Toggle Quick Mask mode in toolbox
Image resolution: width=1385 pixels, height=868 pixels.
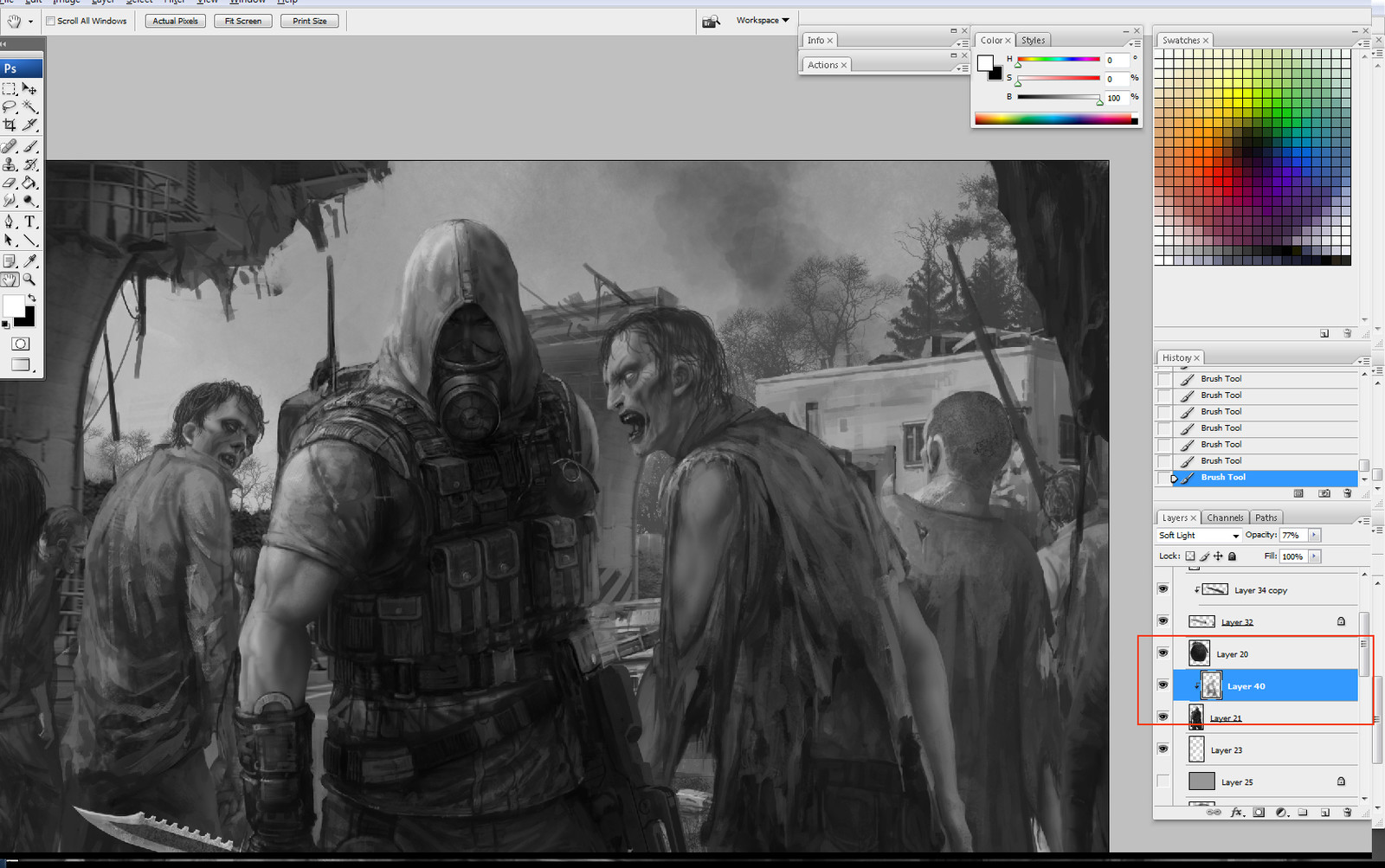20,344
